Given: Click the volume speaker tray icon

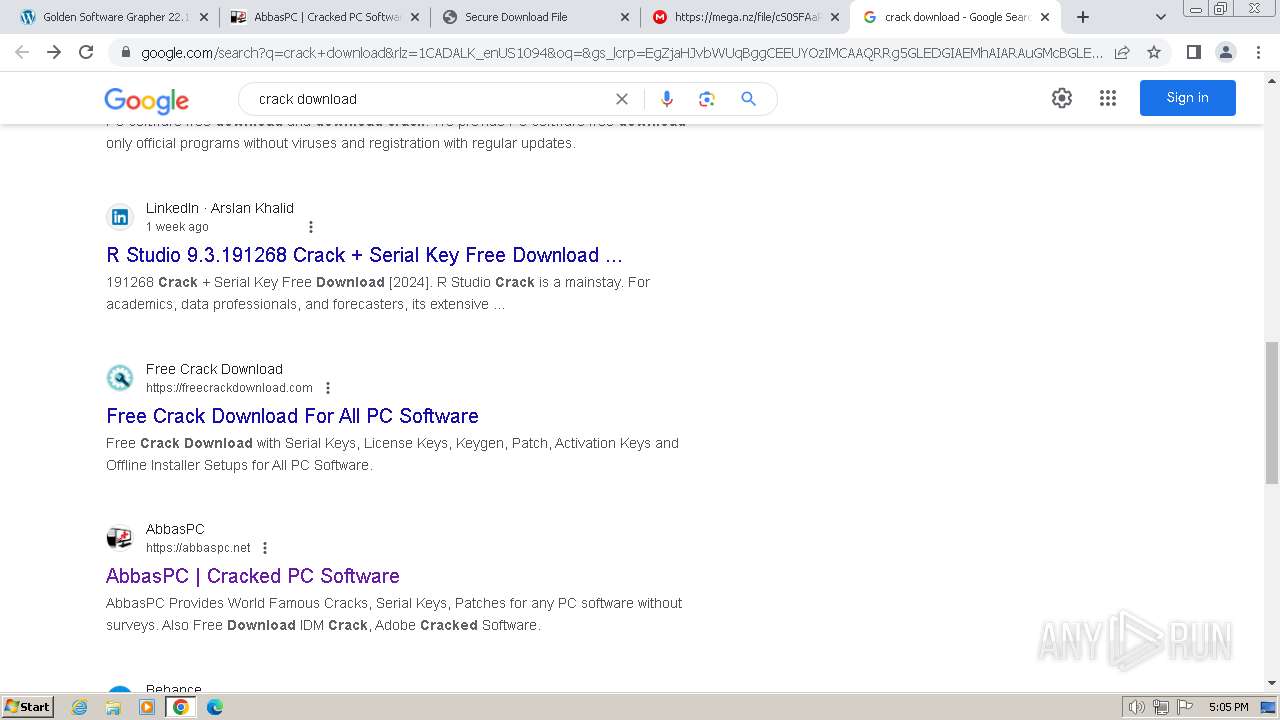Looking at the screenshot, I should pyautogui.click(x=1137, y=707).
